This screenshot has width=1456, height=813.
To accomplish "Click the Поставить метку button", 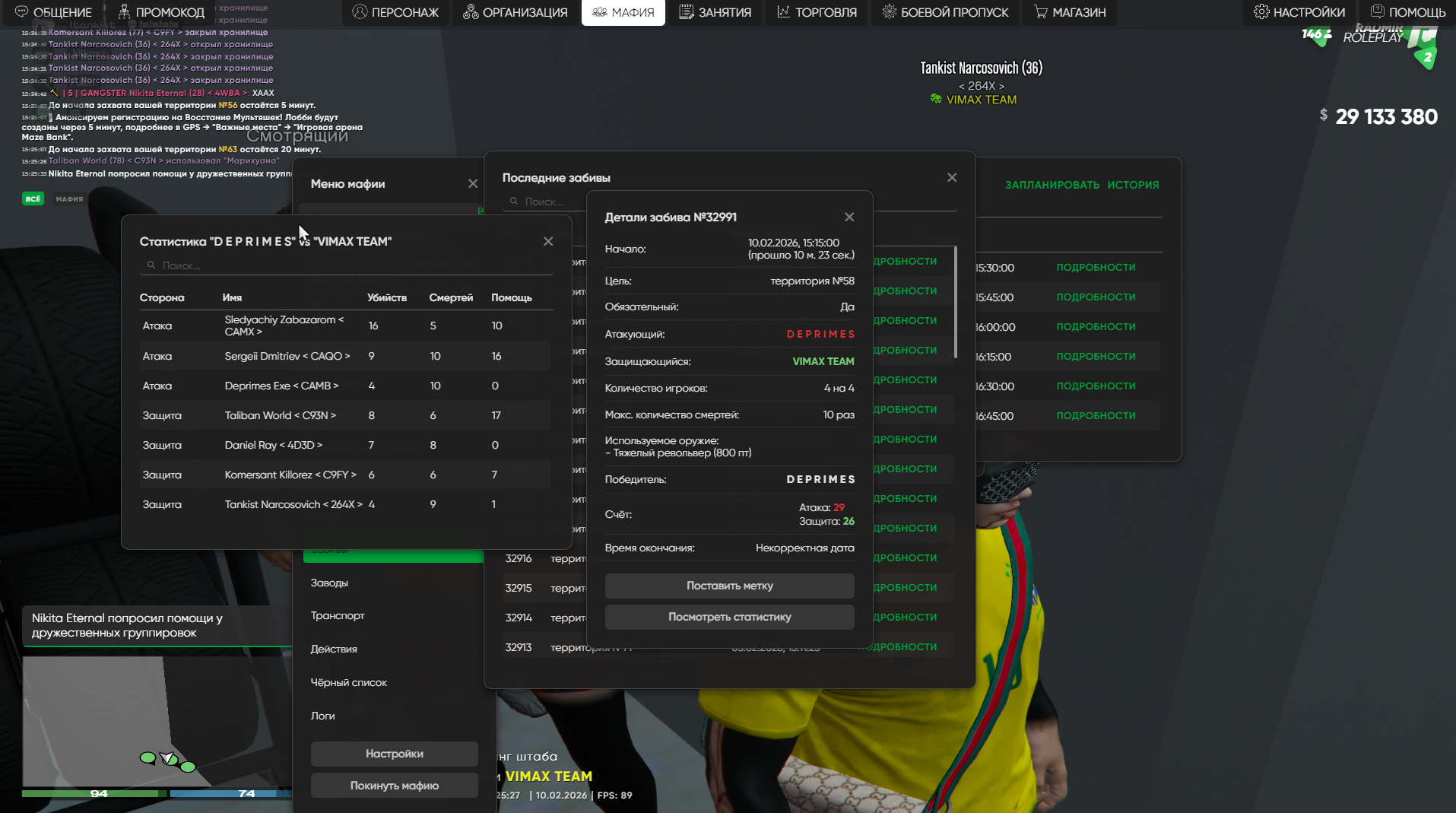I will tap(730, 586).
